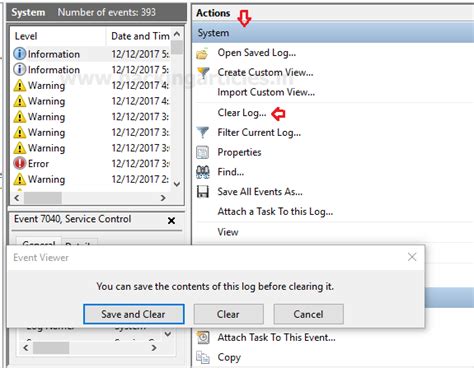Click event list scroll right arrow

click(x=163, y=198)
